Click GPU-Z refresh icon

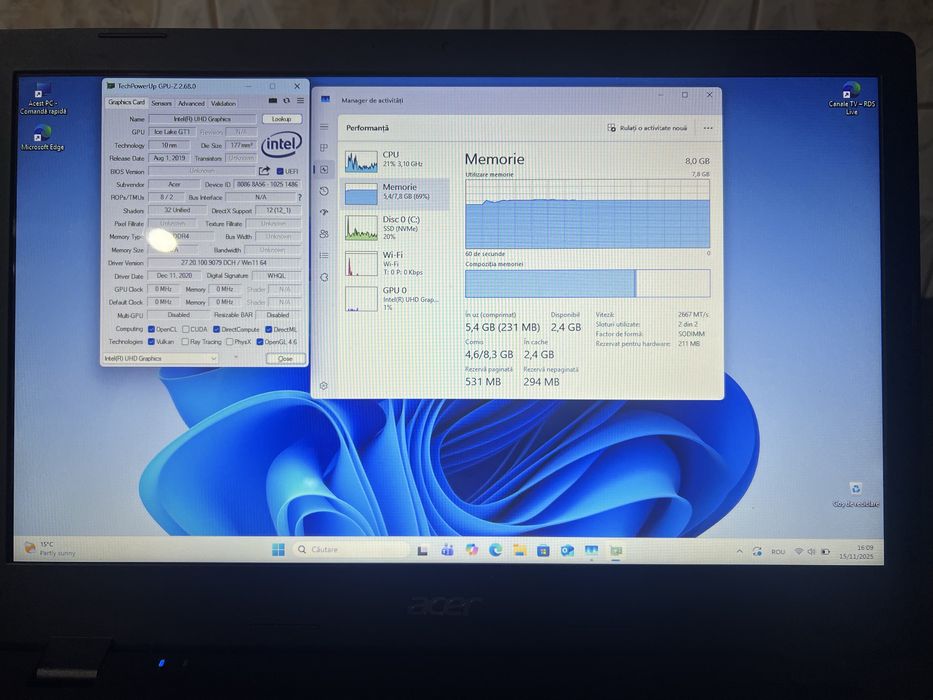(x=287, y=101)
